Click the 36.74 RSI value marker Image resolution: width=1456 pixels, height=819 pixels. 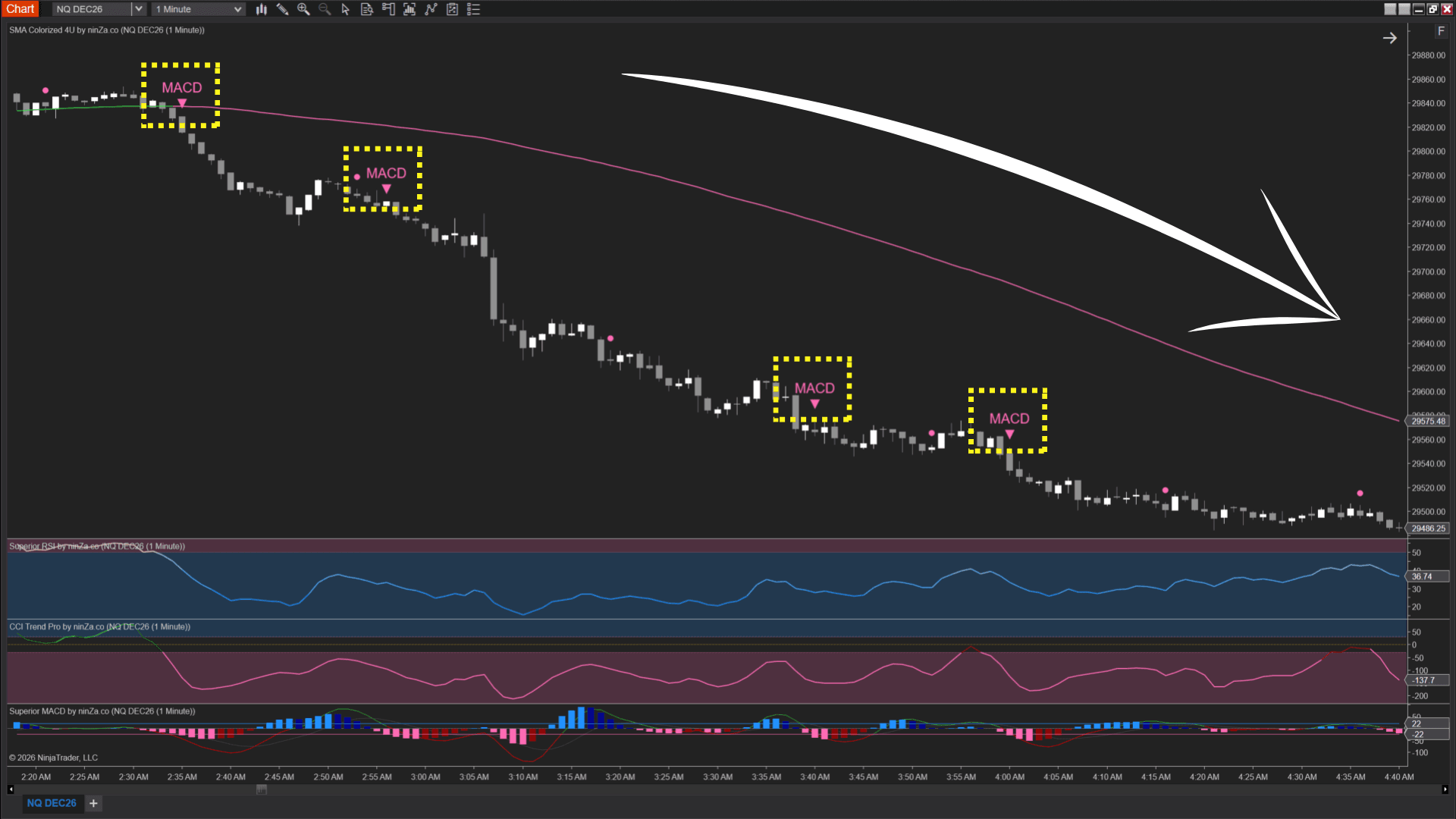[1428, 576]
